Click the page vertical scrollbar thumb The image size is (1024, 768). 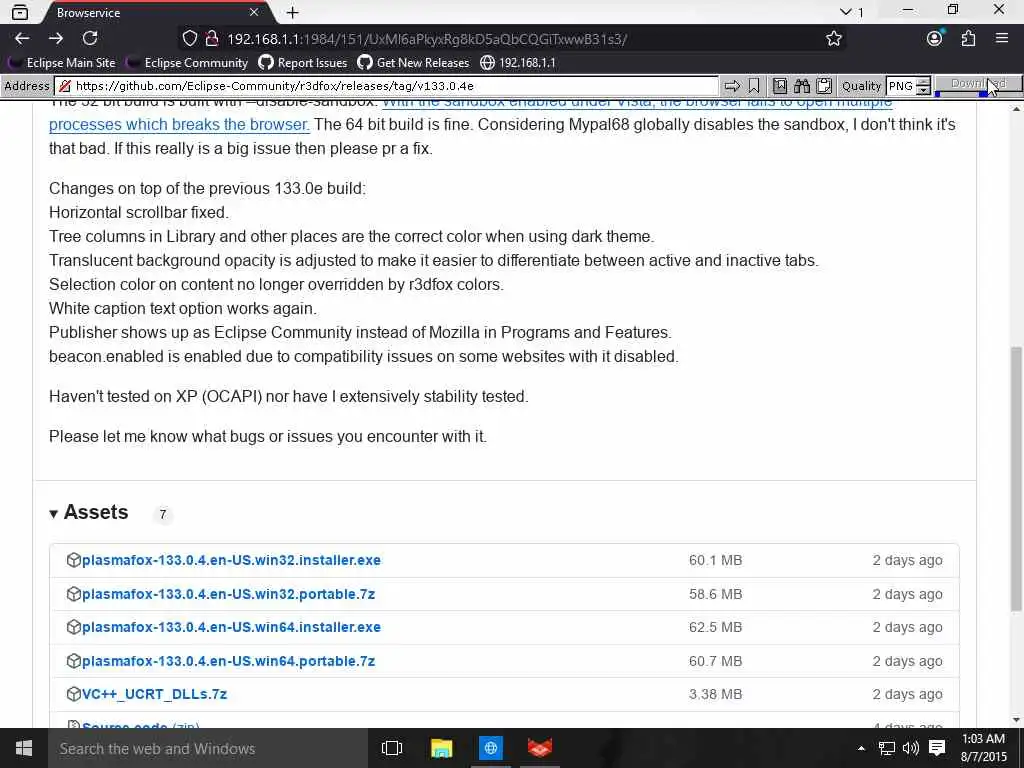tap(1016, 479)
